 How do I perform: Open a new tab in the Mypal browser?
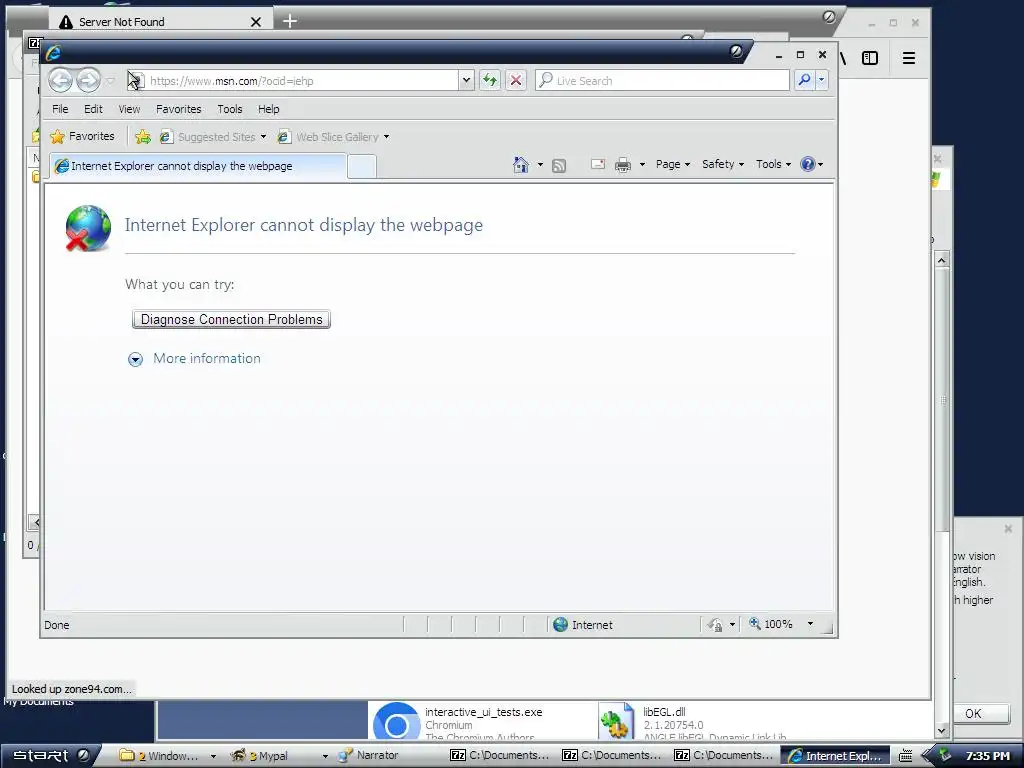click(x=290, y=22)
